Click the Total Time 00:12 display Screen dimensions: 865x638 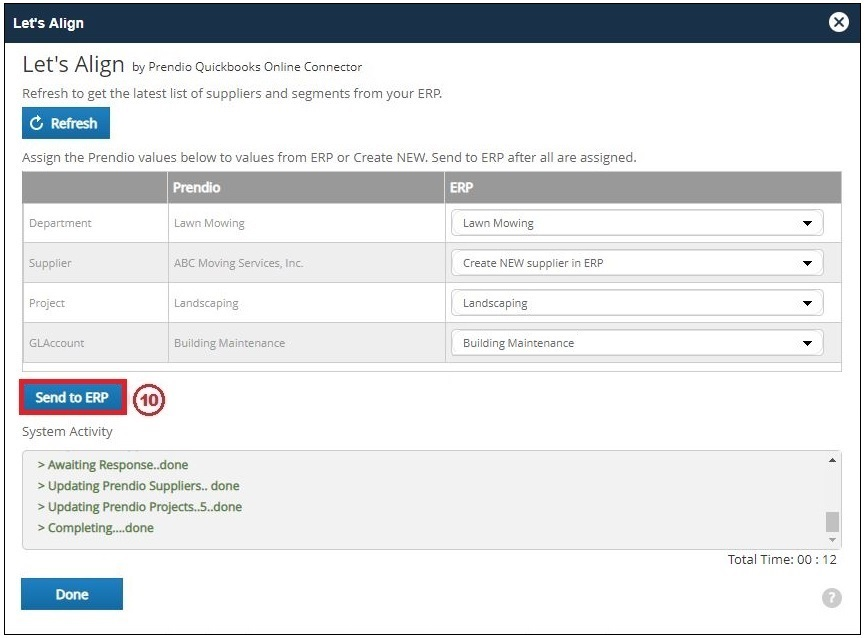(x=783, y=559)
